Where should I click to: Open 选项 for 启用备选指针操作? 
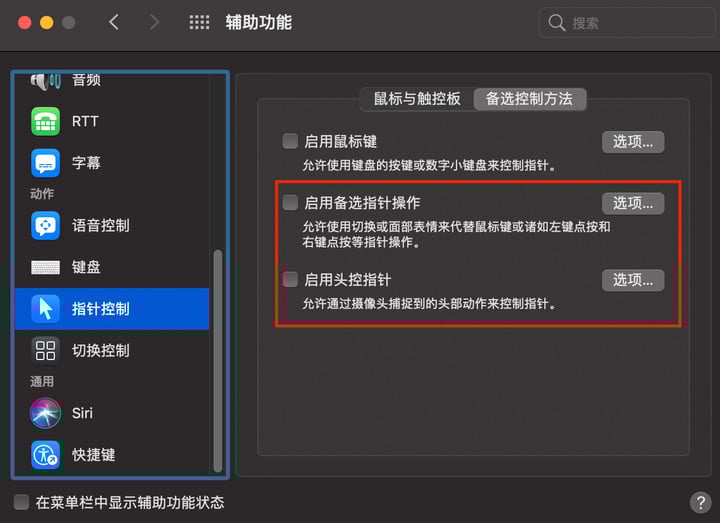633,203
